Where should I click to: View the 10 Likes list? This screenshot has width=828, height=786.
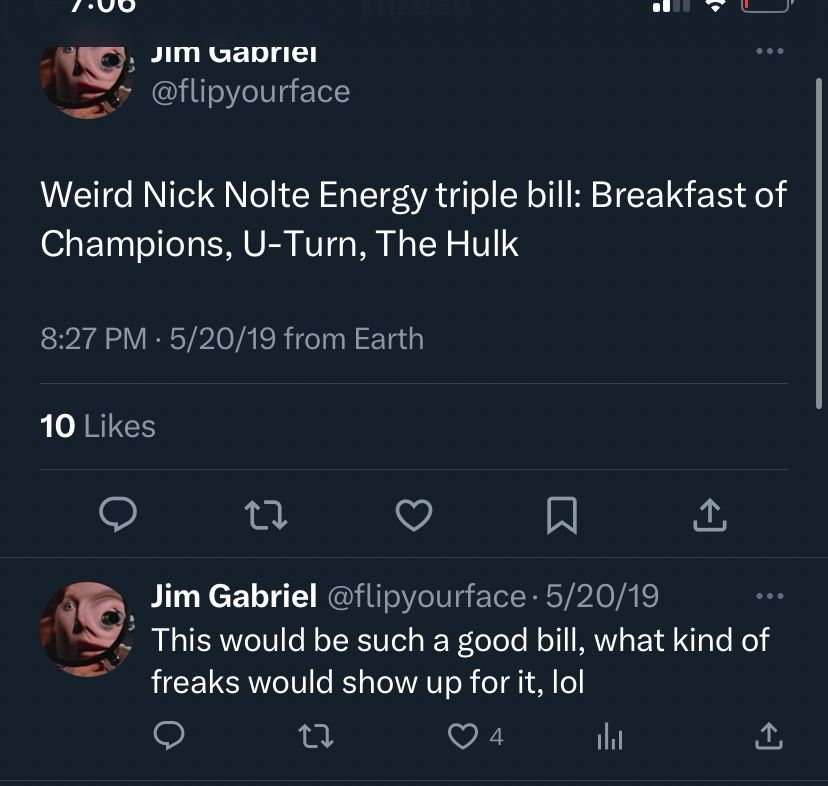click(x=96, y=426)
